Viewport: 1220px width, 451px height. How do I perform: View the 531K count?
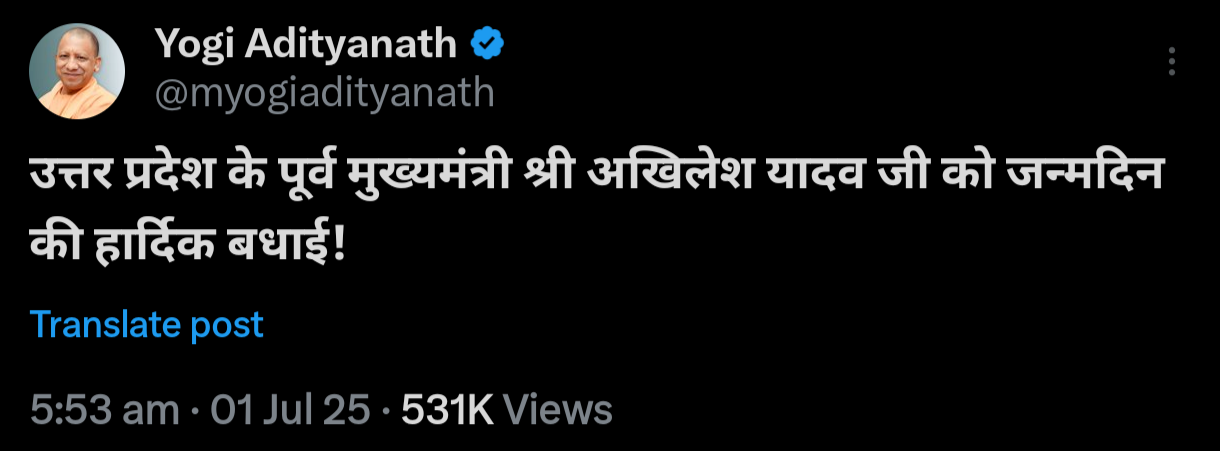coord(447,410)
